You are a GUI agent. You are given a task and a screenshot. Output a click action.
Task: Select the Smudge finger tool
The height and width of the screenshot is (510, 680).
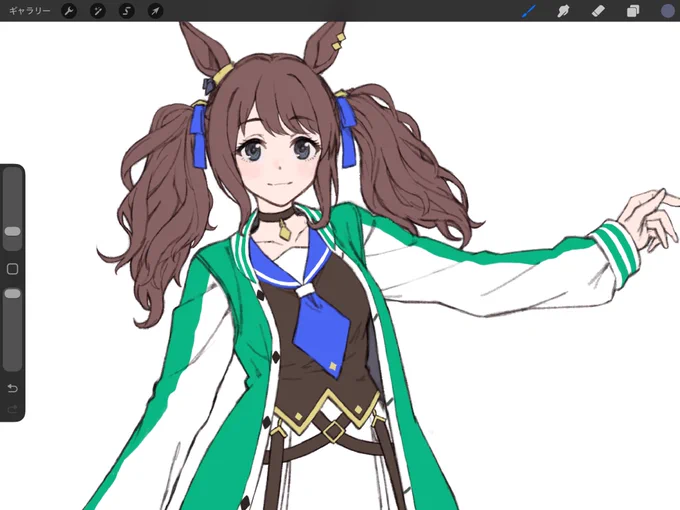click(x=563, y=11)
